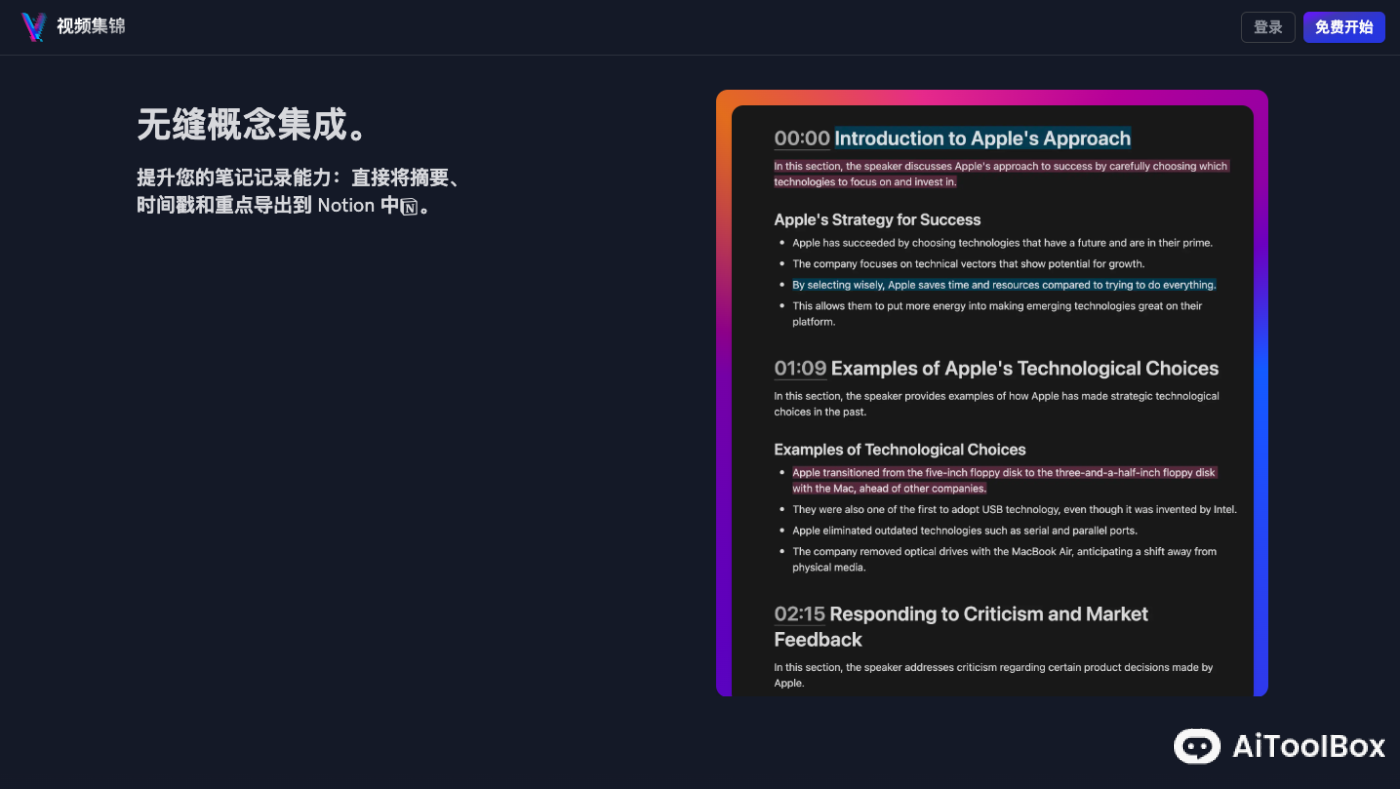Click the 无缝概念集成 headline

point(256,125)
